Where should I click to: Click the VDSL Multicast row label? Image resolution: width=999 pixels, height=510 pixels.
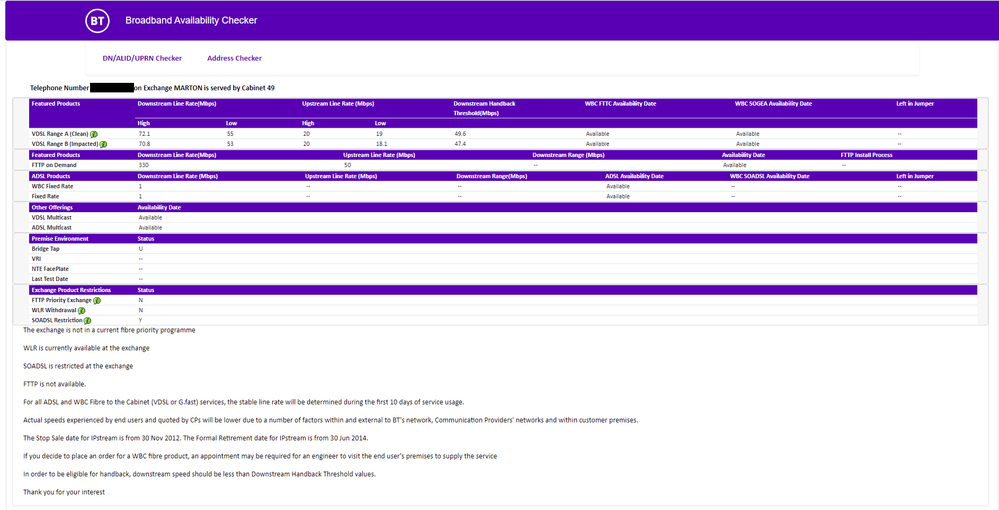pyautogui.click(x=52, y=217)
